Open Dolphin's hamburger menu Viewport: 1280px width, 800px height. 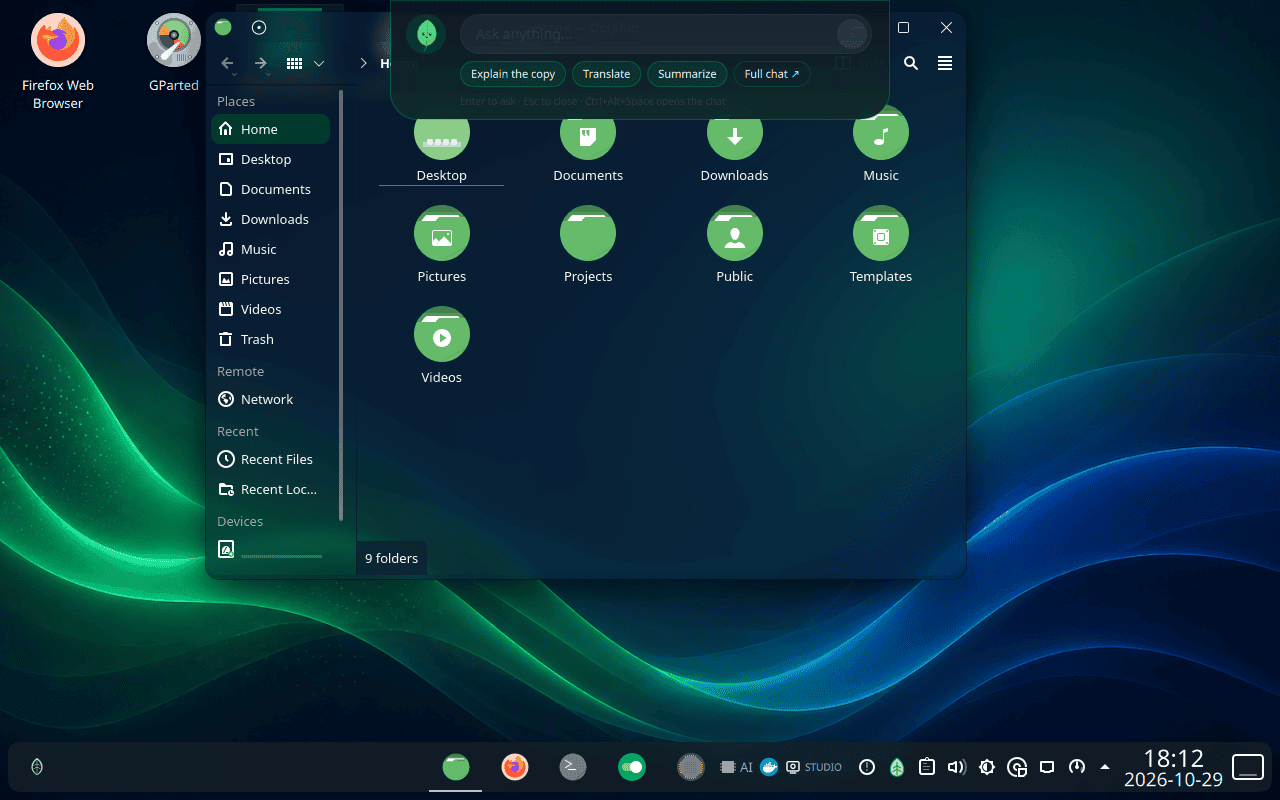[x=945, y=63]
